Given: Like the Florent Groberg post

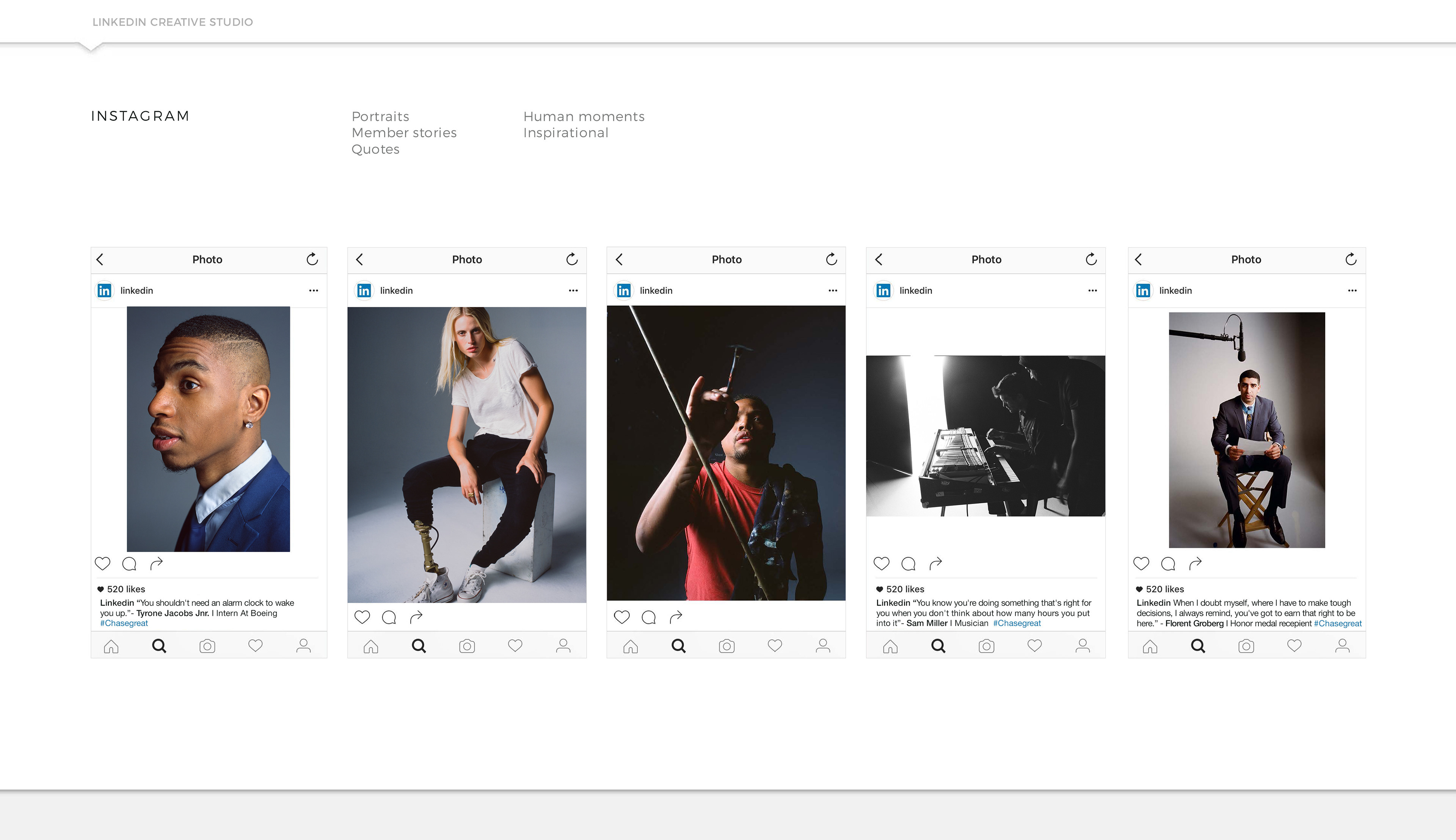Looking at the screenshot, I should pyautogui.click(x=1141, y=564).
